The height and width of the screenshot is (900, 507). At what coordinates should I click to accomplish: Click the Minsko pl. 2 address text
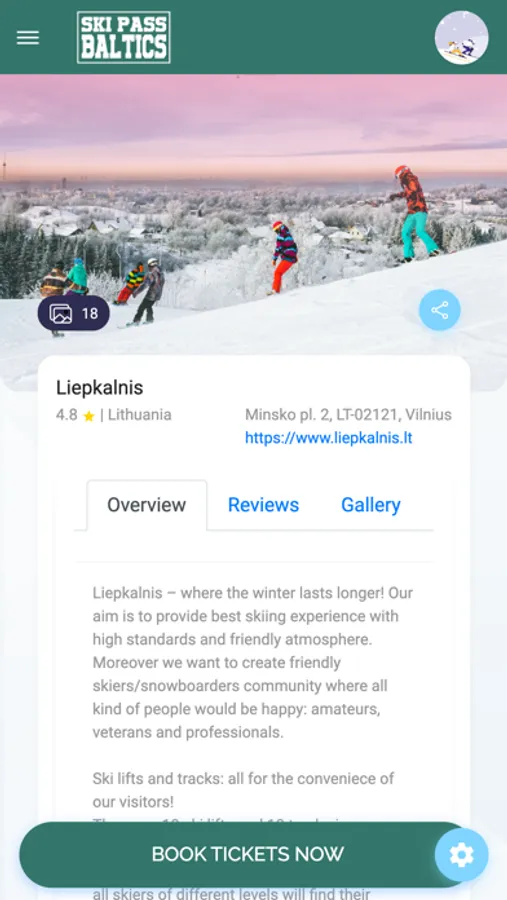point(349,414)
